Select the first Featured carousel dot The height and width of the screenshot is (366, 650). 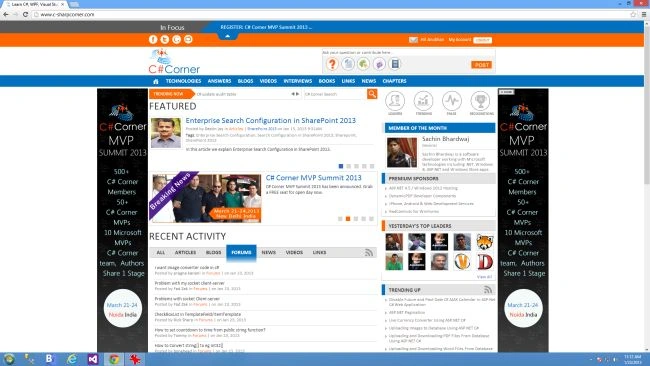pos(341,166)
